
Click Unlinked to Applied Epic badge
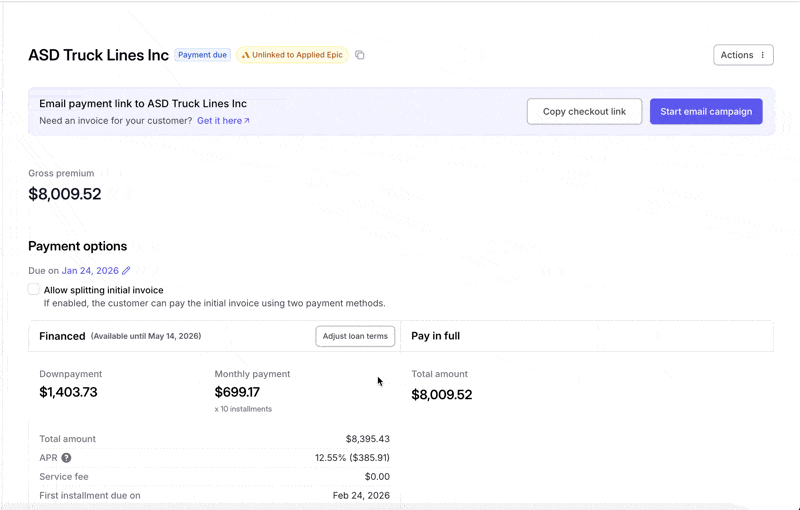coord(292,55)
